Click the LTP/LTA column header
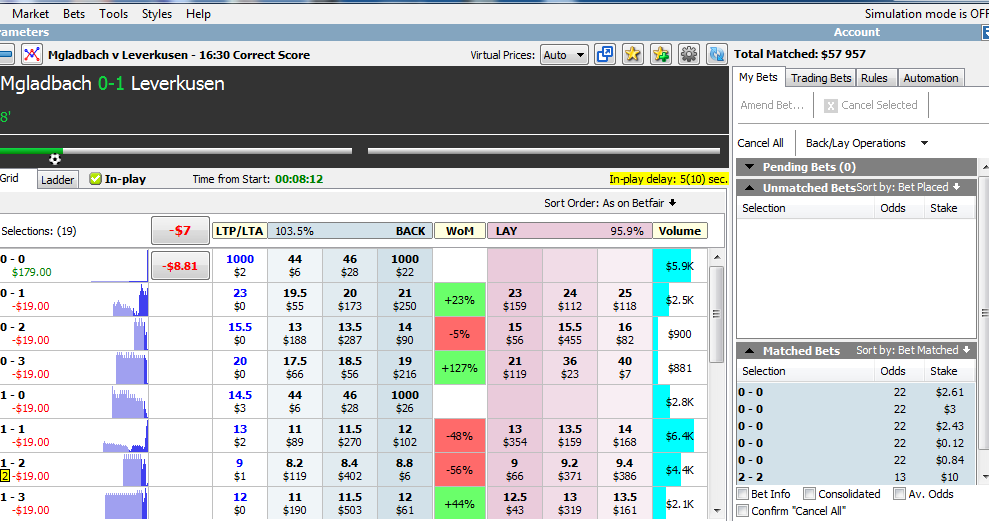Viewport: 989px width, 521px height. pyautogui.click(x=240, y=231)
